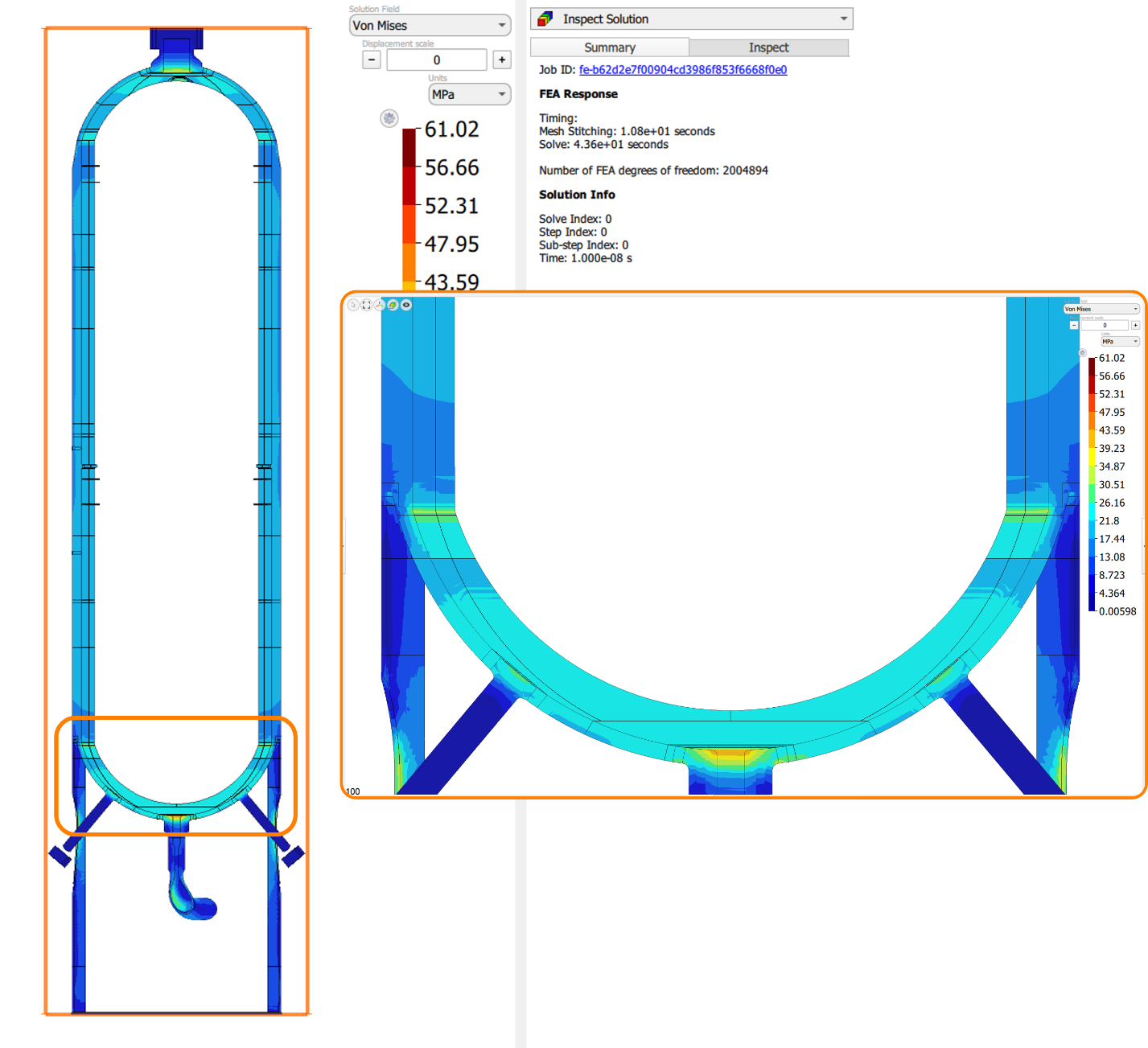Open the small MPa units dropdown in inset
1148x1048 pixels.
point(1120,342)
